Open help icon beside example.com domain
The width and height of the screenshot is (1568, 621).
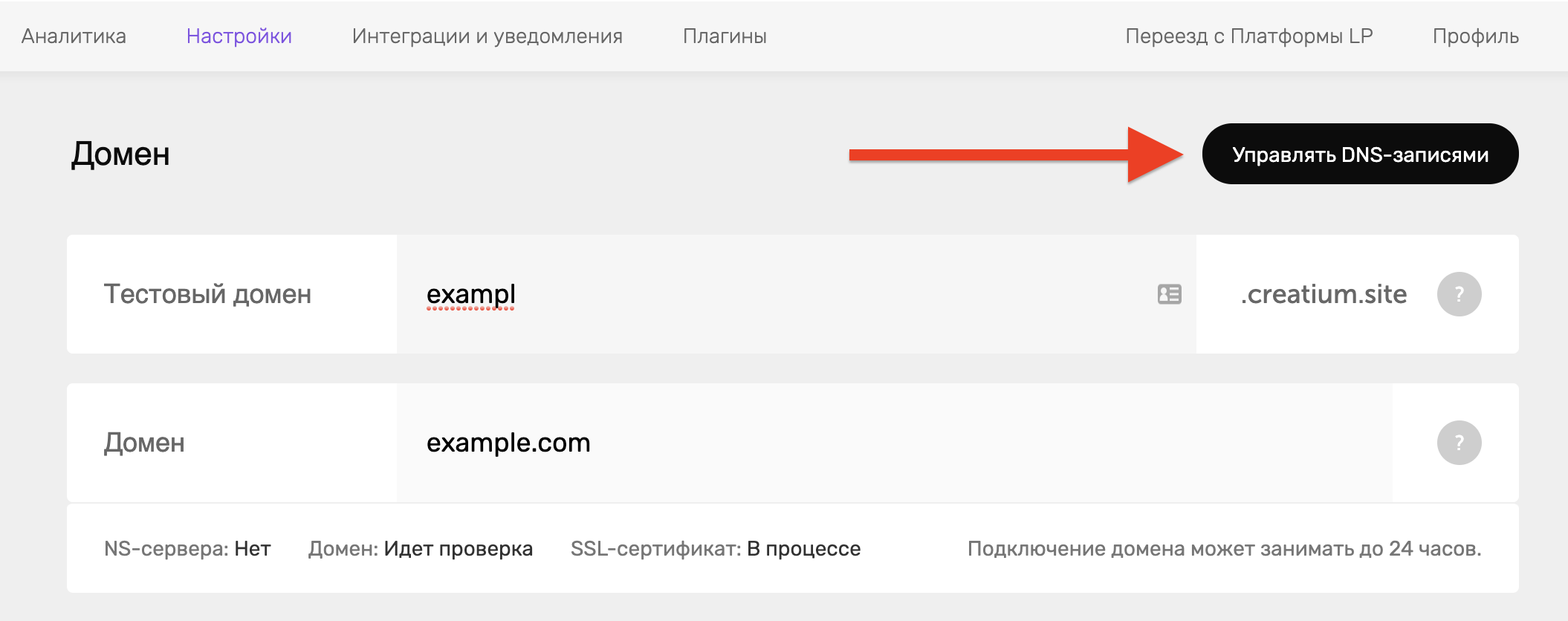[1459, 443]
